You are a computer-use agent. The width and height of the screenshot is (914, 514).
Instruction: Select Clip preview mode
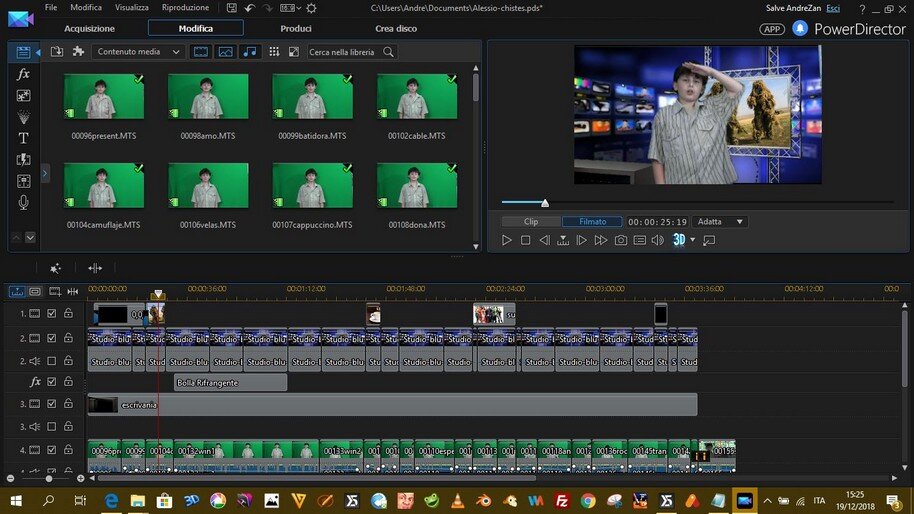[x=531, y=221]
